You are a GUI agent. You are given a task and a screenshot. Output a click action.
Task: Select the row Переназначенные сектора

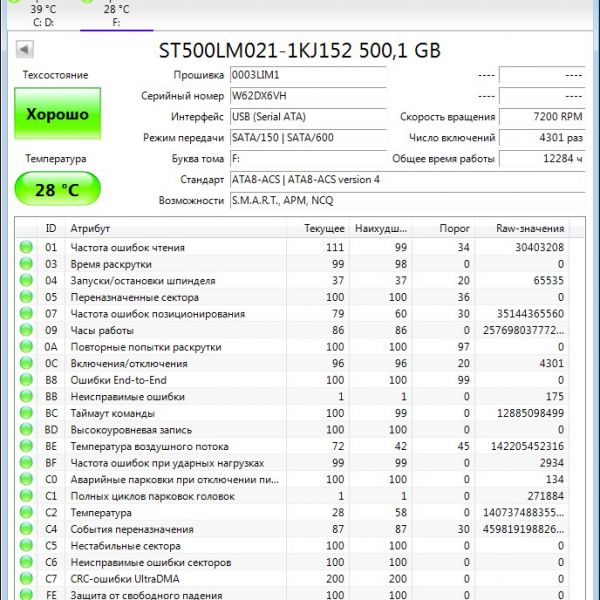[292, 297]
